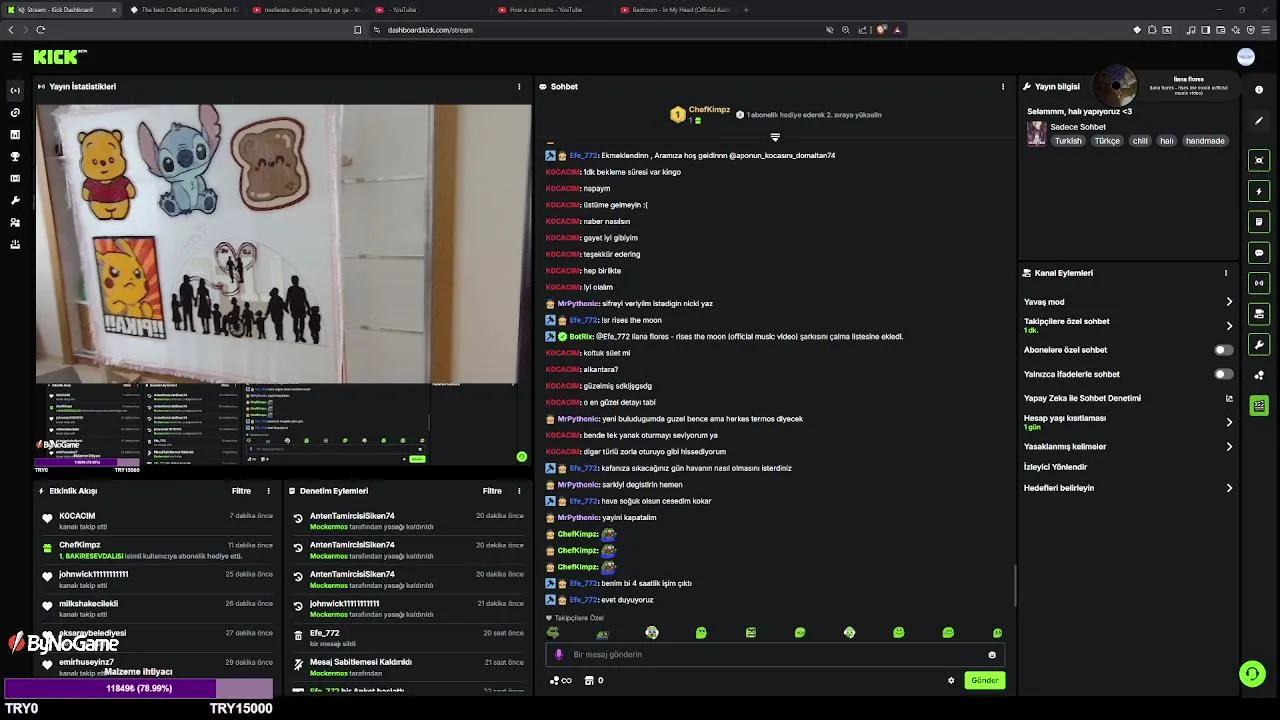Screen dimensions: 1280x720
Task: Open Filtre dropdown in Etkinlik Akışı
Action: (241, 491)
